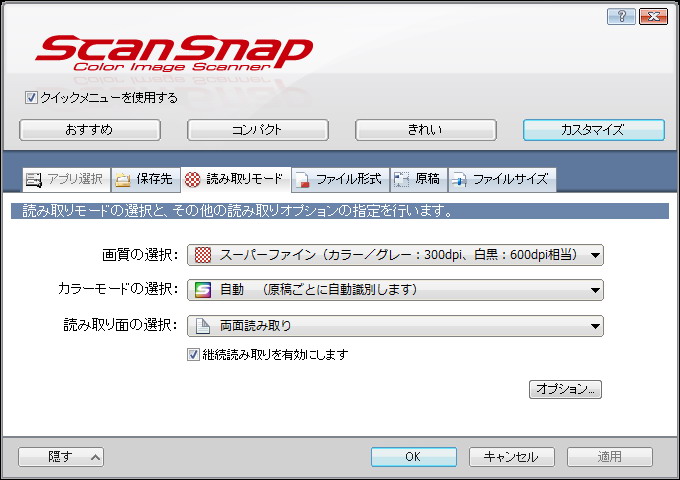
Task: Click the ファイル形式 tab document icon
Action: (301, 180)
